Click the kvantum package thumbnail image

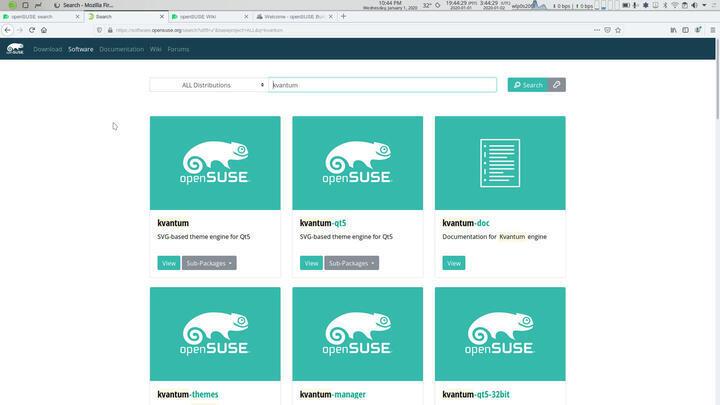[215, 163]
